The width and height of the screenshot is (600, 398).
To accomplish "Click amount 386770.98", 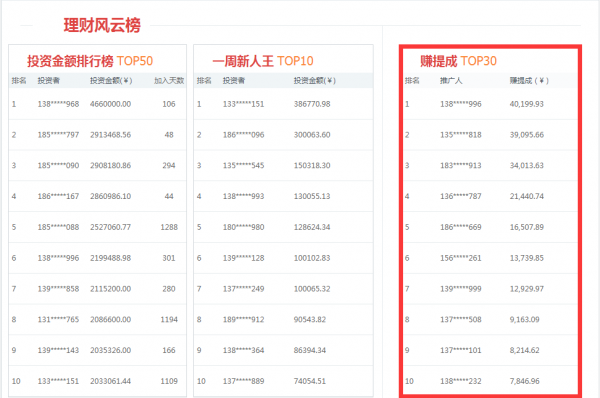I will point(312,104).
